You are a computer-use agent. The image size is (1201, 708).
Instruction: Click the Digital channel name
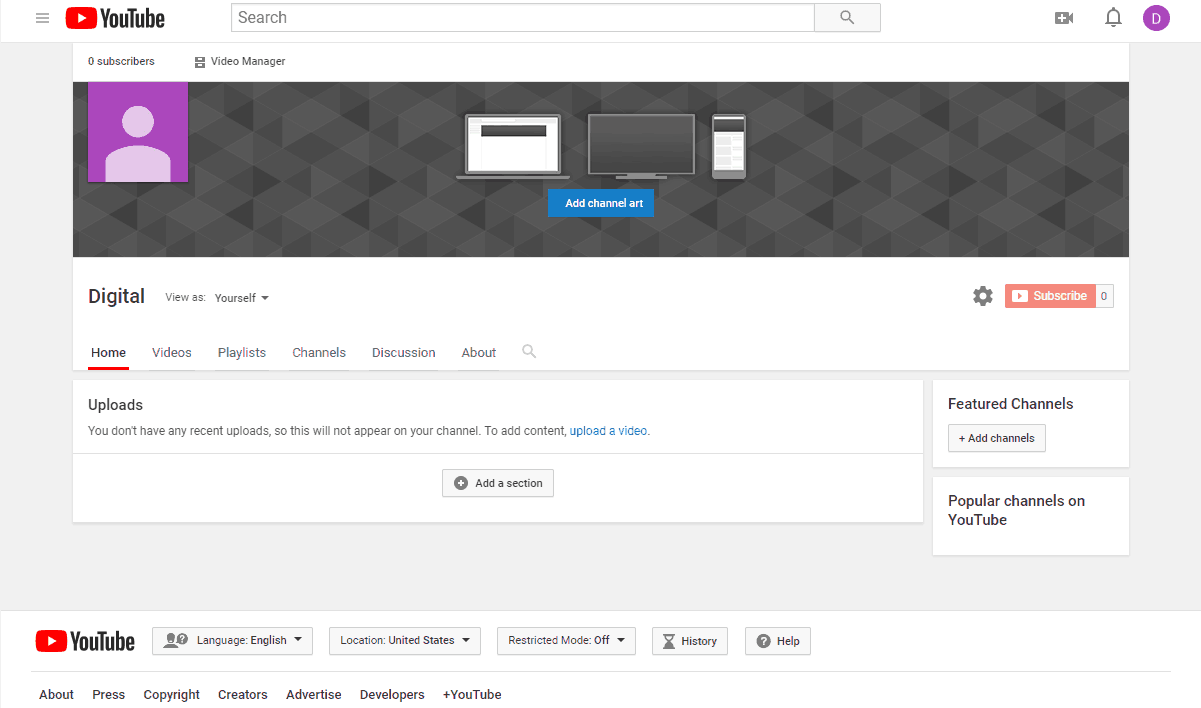116,296
